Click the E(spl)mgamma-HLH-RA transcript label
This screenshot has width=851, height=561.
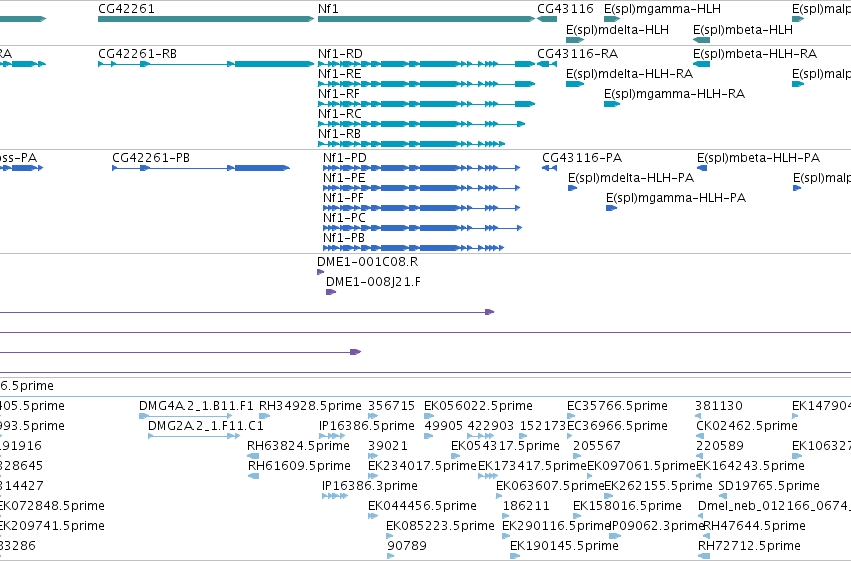coord(674,94)
